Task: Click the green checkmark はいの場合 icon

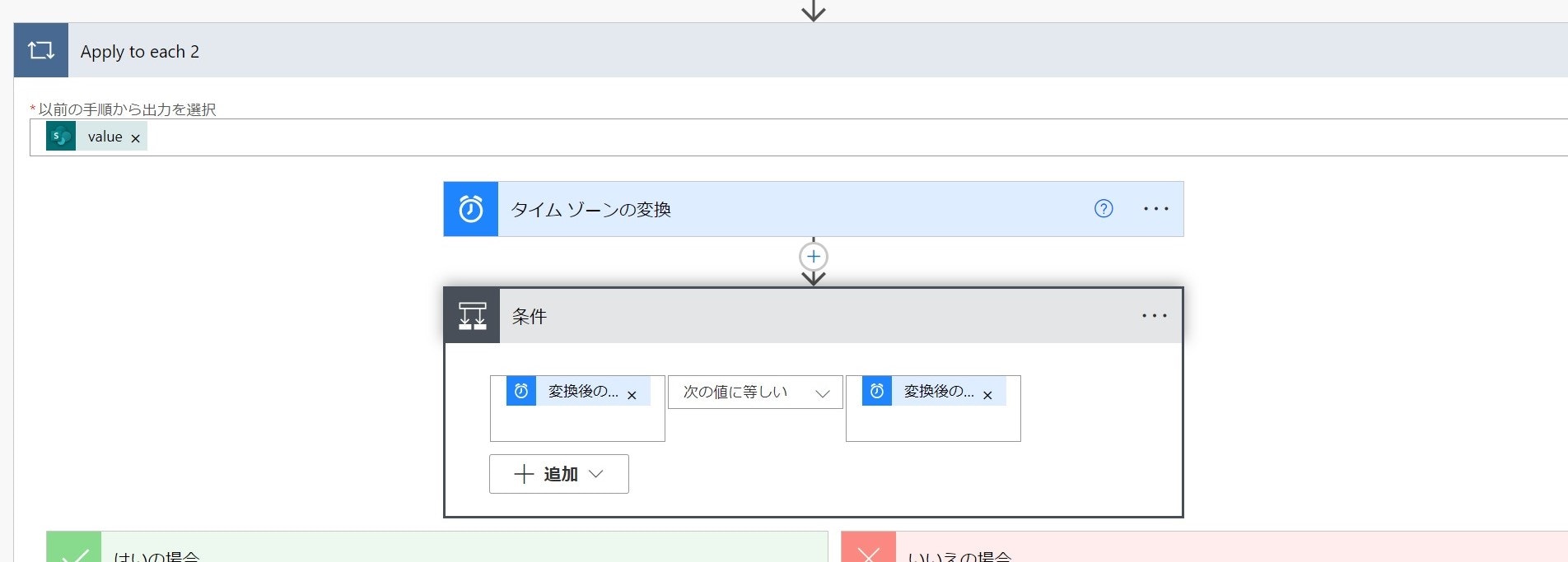Action: [x=74, y=548]
